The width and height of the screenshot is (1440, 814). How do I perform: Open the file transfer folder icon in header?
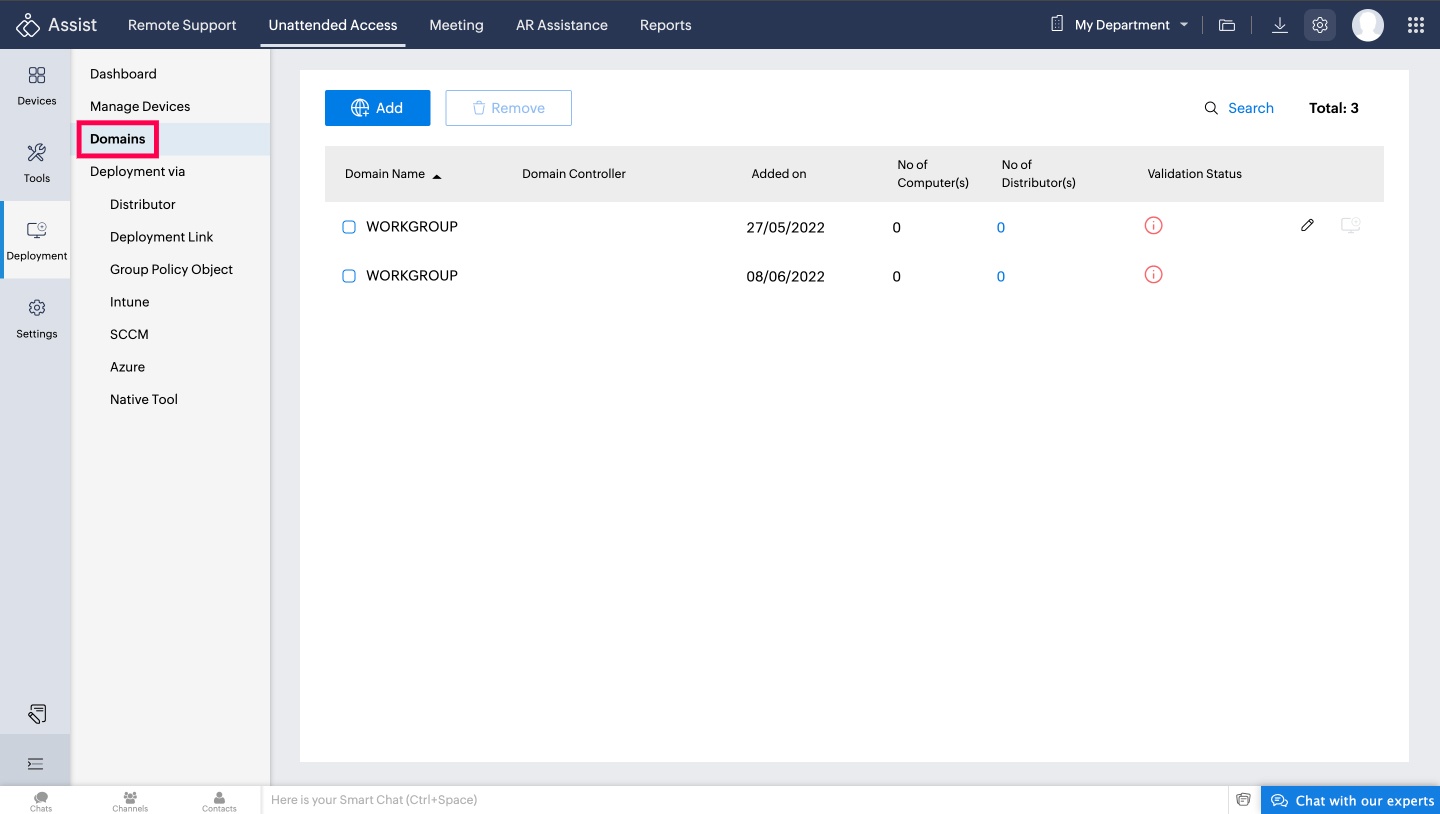pos(1227,25)
